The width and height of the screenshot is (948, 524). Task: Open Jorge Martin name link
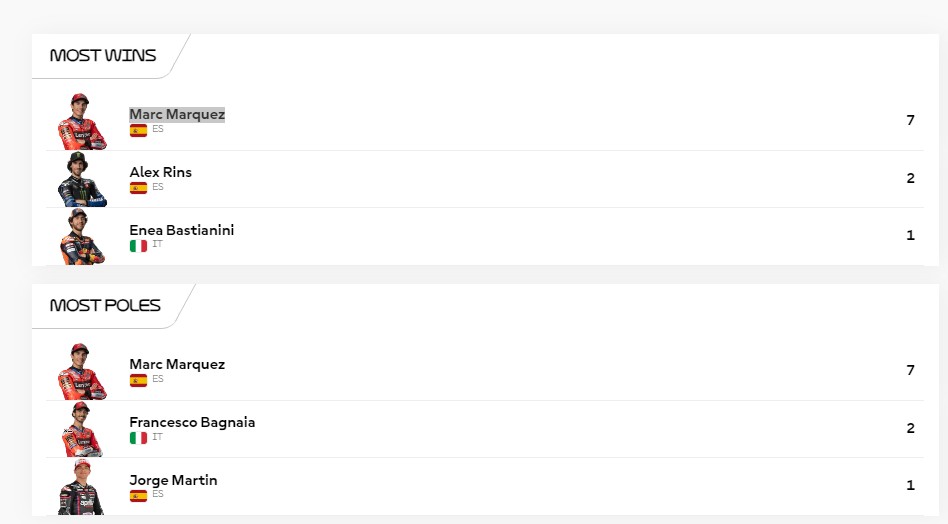coord(174,480)
